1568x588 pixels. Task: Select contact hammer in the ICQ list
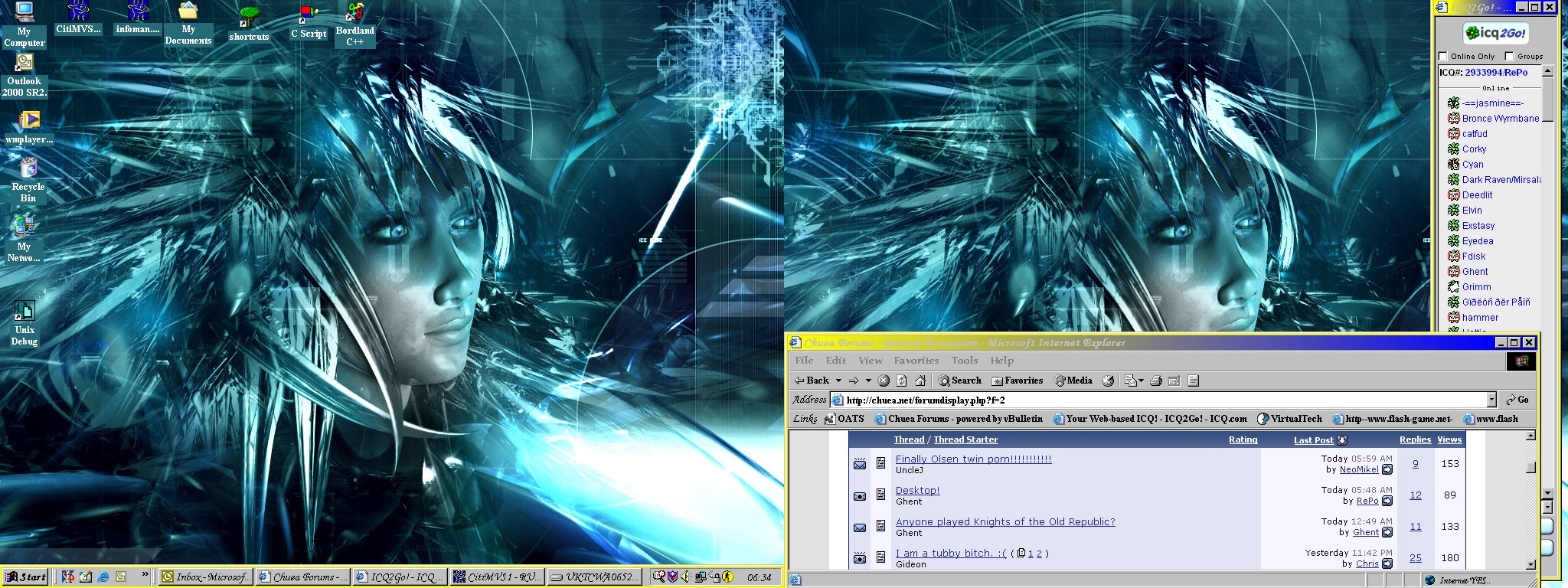[x=1480, y=318]
